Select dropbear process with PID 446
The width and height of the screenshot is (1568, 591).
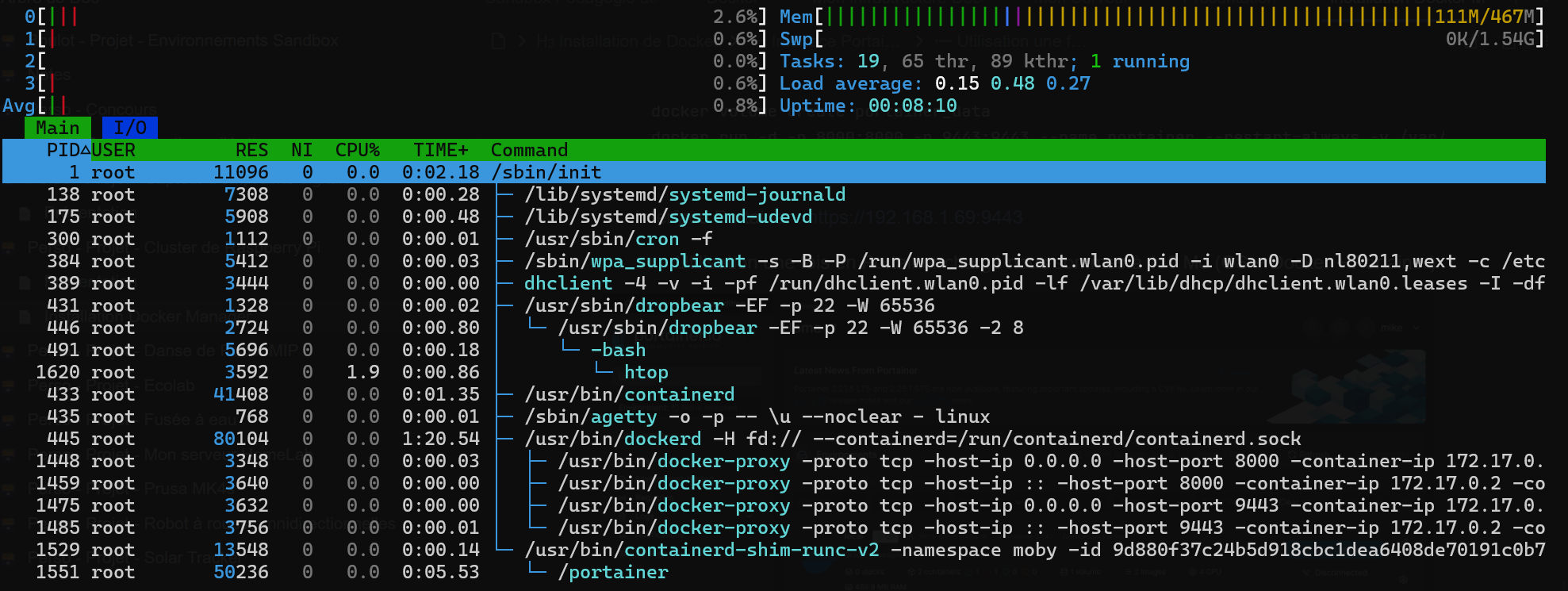(x=774, y=328)
